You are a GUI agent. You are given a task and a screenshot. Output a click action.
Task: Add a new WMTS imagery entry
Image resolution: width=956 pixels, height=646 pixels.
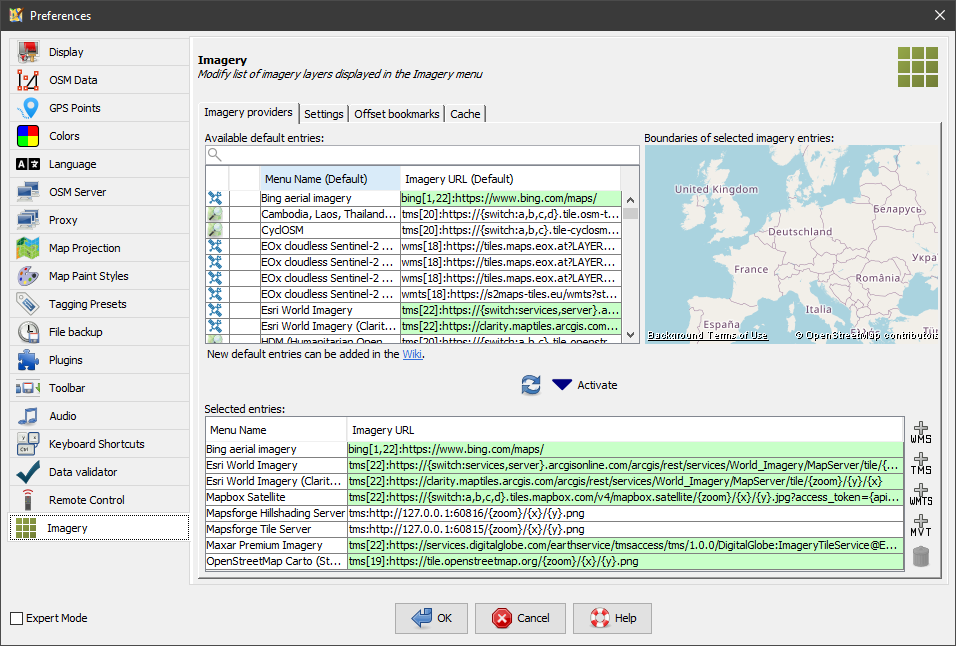tap(921, 492)
